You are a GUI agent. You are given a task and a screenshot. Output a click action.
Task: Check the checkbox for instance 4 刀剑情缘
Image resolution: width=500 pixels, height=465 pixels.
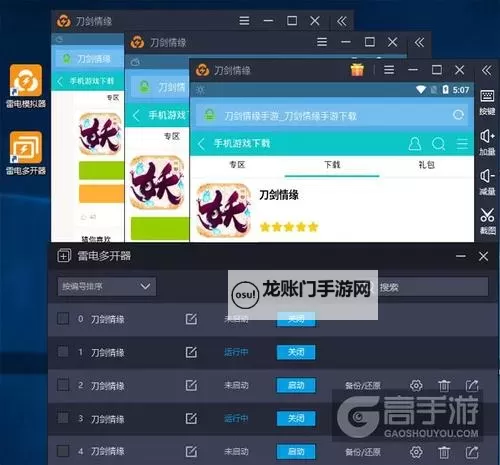pos(63,451)
